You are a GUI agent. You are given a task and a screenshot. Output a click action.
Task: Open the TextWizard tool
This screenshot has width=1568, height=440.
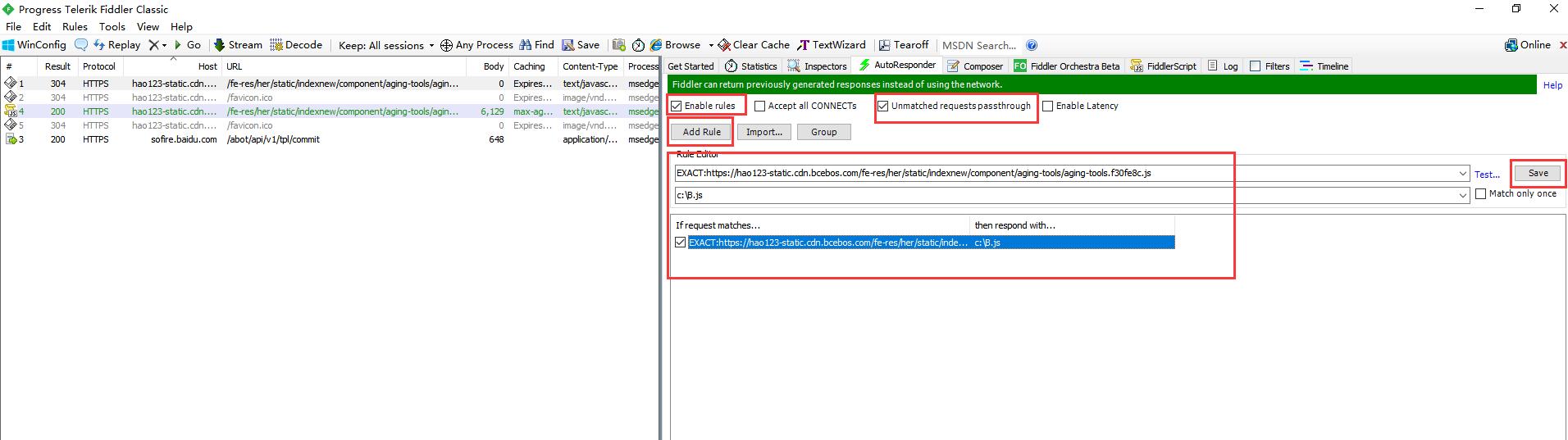[831, 45]
